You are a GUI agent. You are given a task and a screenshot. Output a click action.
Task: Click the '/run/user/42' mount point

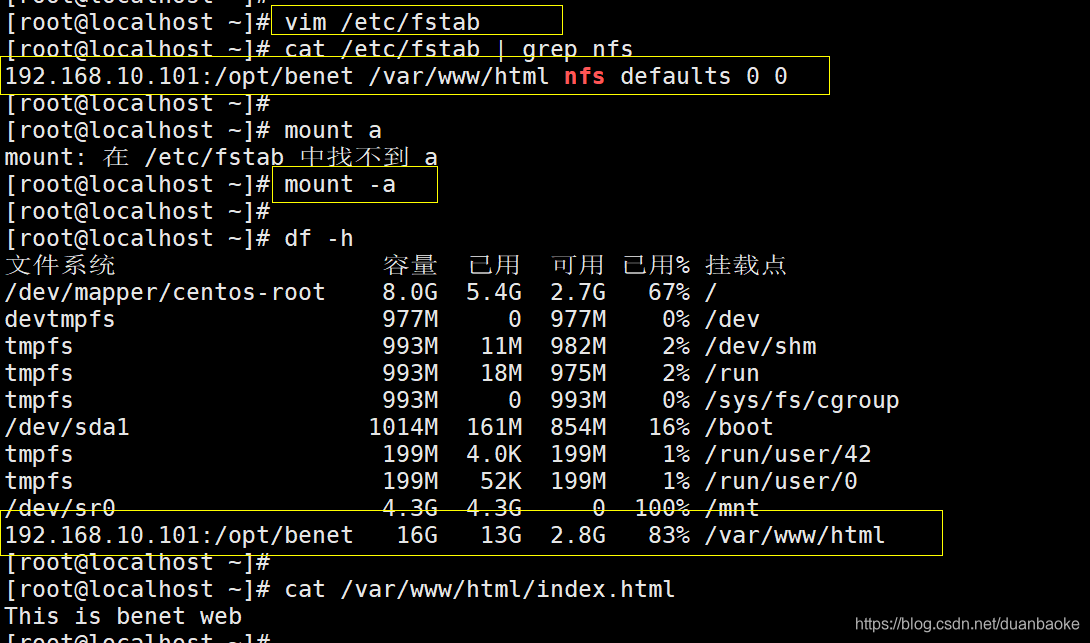788,454
